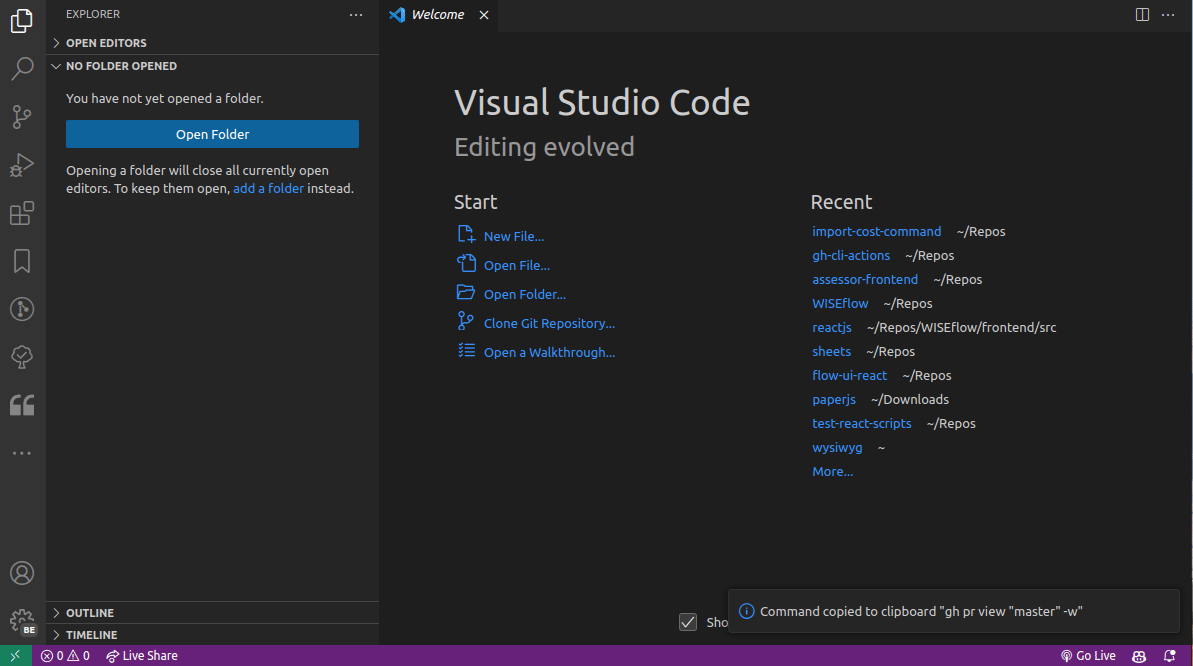Open recent test-react-scripts project
This screenshot has width=1193, height=666.
[861, 423]
